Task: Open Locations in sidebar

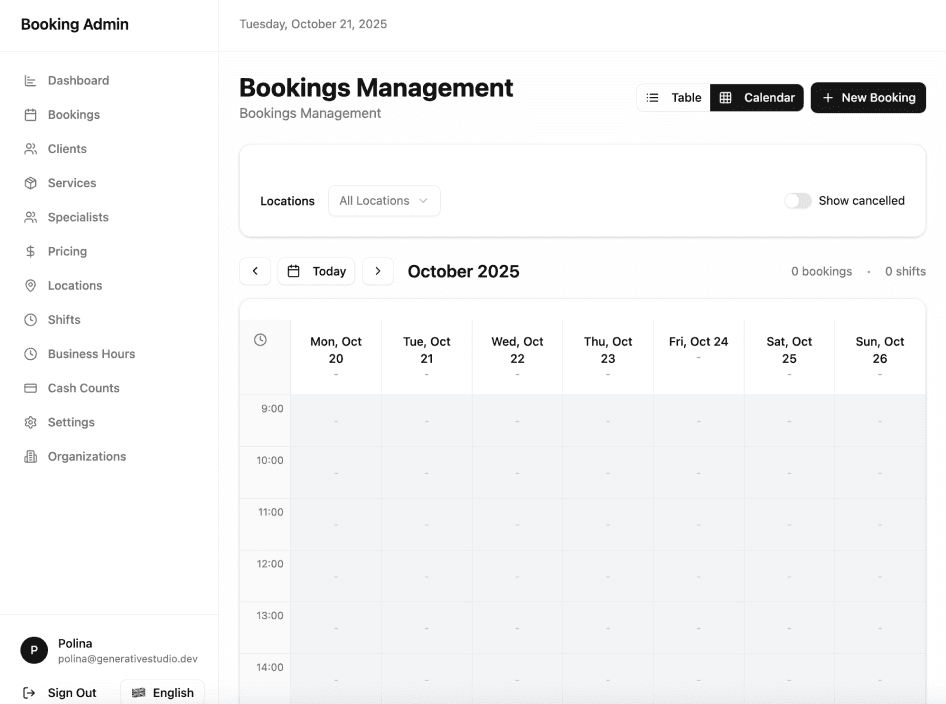Action: 75,285
